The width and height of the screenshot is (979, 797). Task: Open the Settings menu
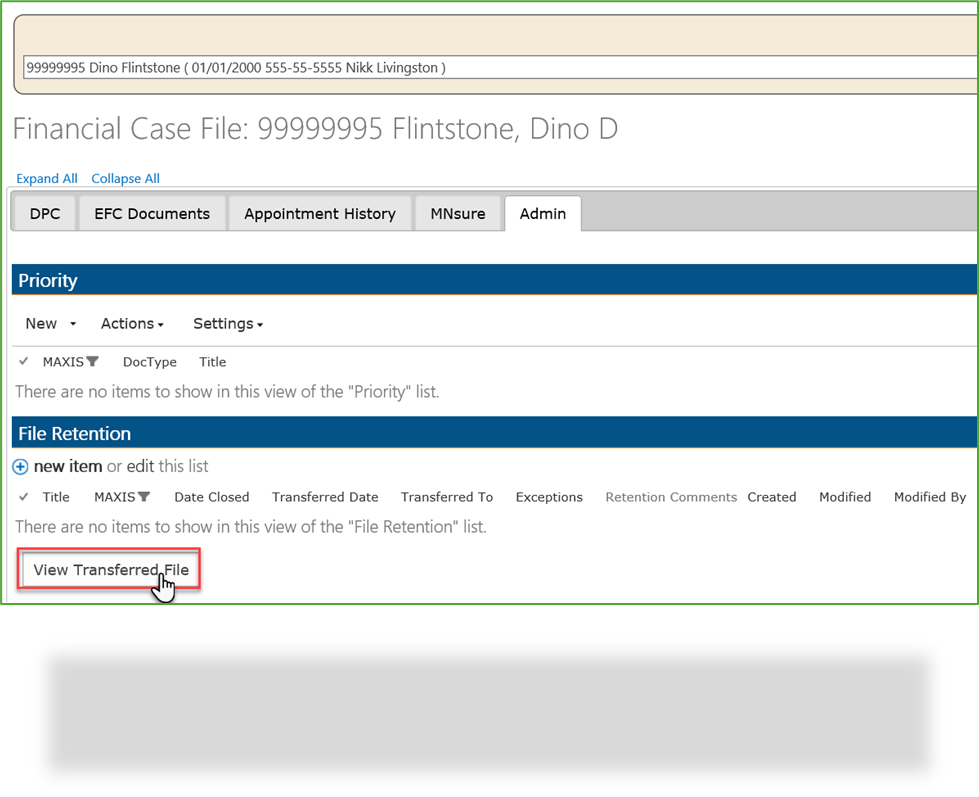point(226,323)
